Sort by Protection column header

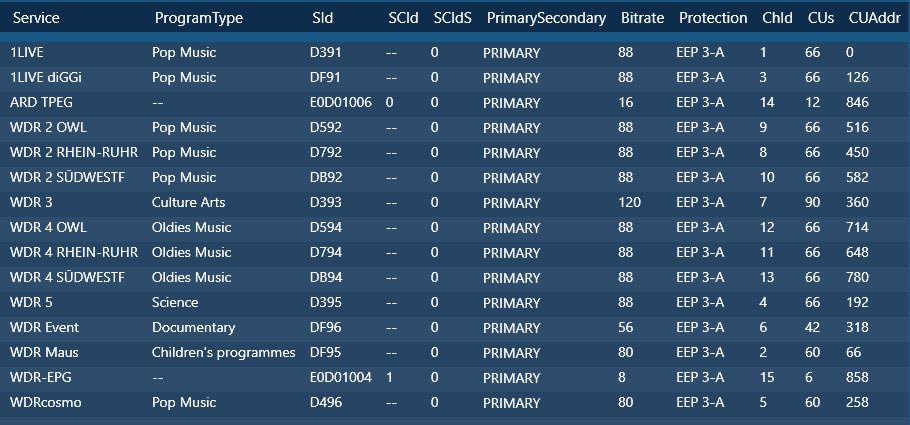[x=713, y=18]
